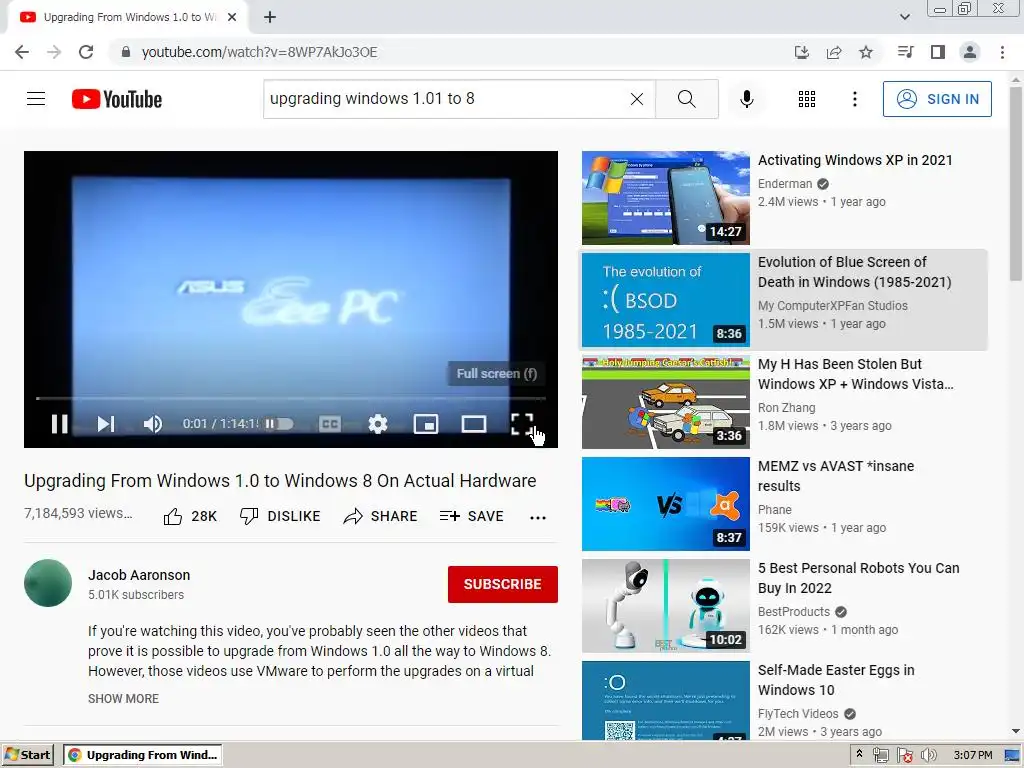
Task: Click the SIGN IN button
Action: click(937, 99)
